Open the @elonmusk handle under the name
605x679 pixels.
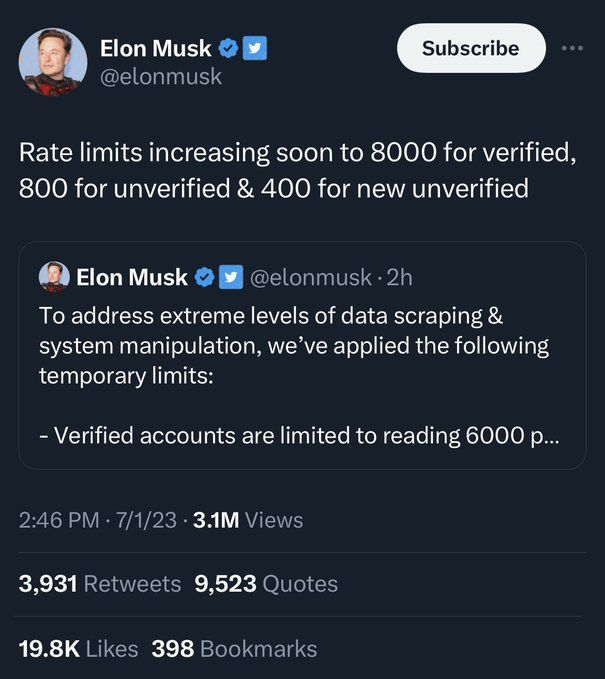[161, 76]
